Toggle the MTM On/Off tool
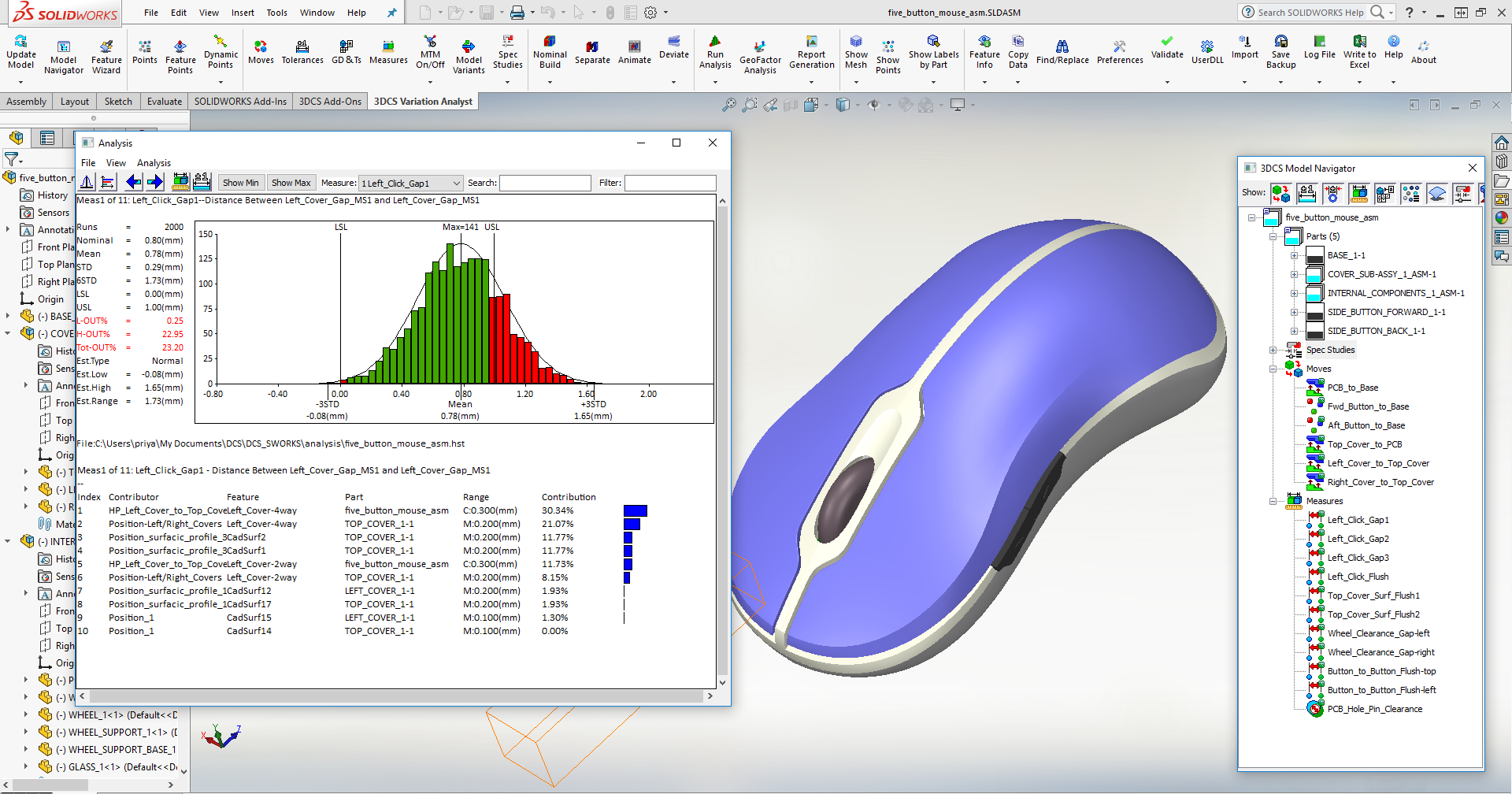The image size is (1512, 794). 430,54
